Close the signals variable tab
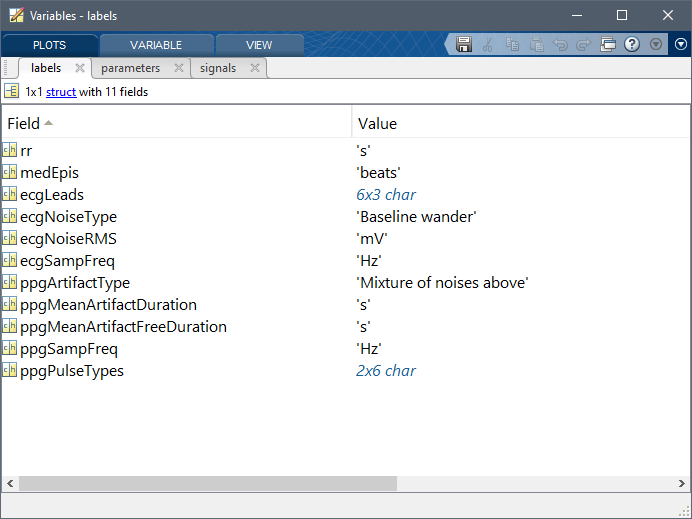 (x=255, y=68)
